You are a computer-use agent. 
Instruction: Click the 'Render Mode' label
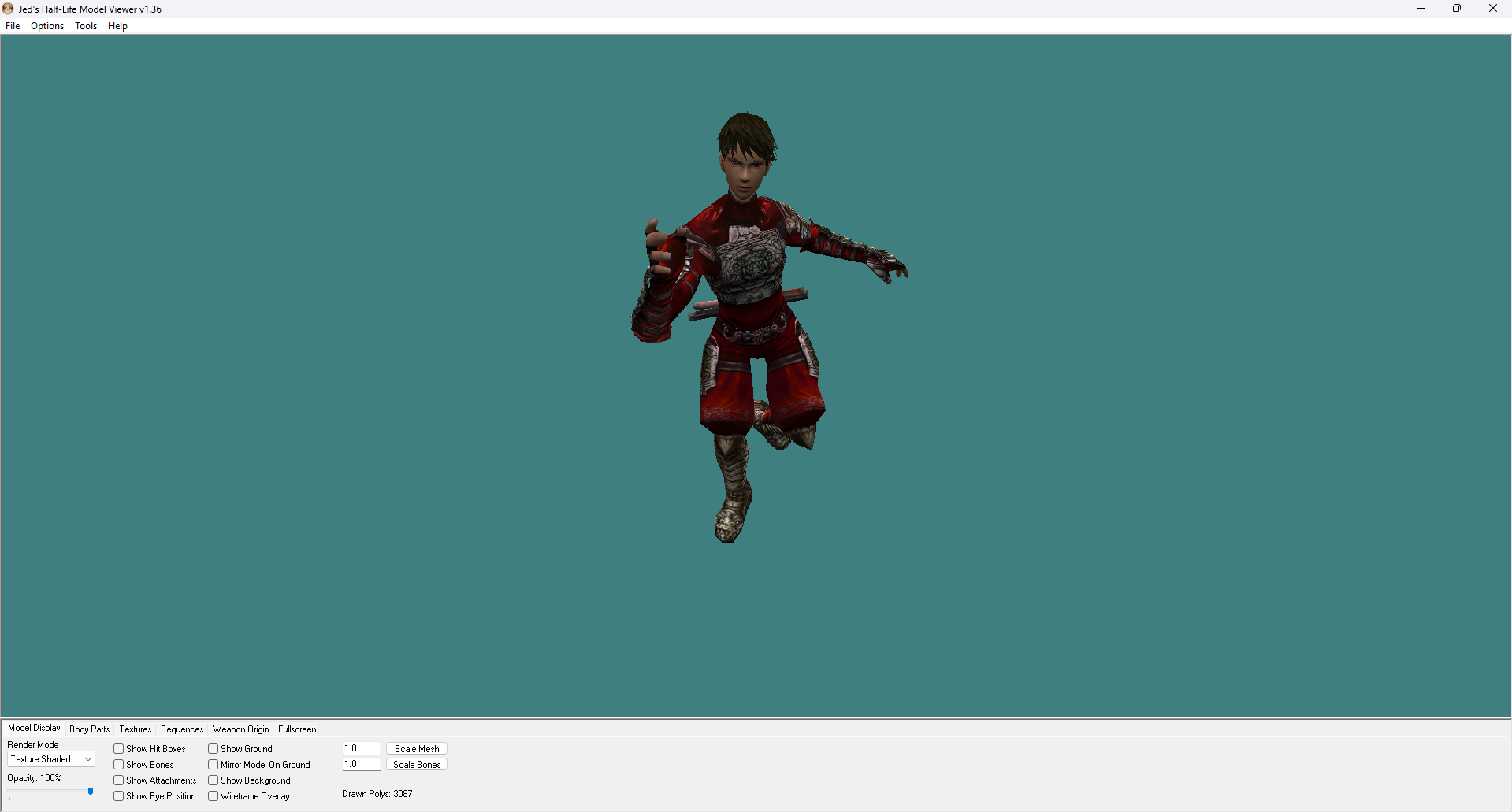(33, 745)
